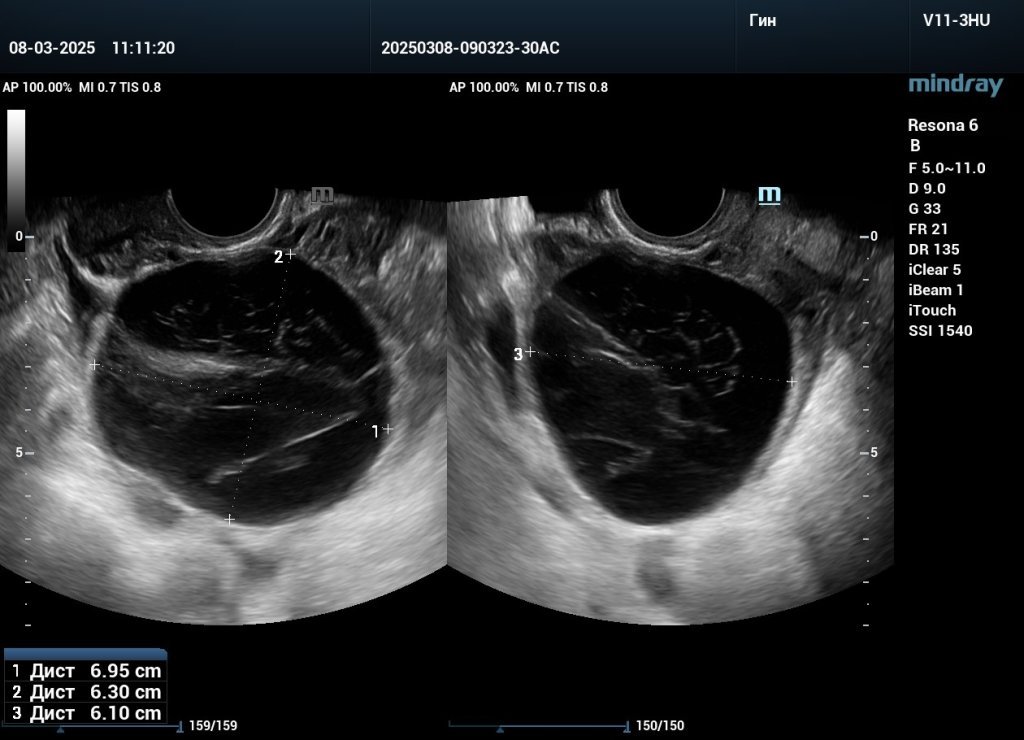
Task: Click the 159/159 cine loop slider
Action: tap(91, 726)
